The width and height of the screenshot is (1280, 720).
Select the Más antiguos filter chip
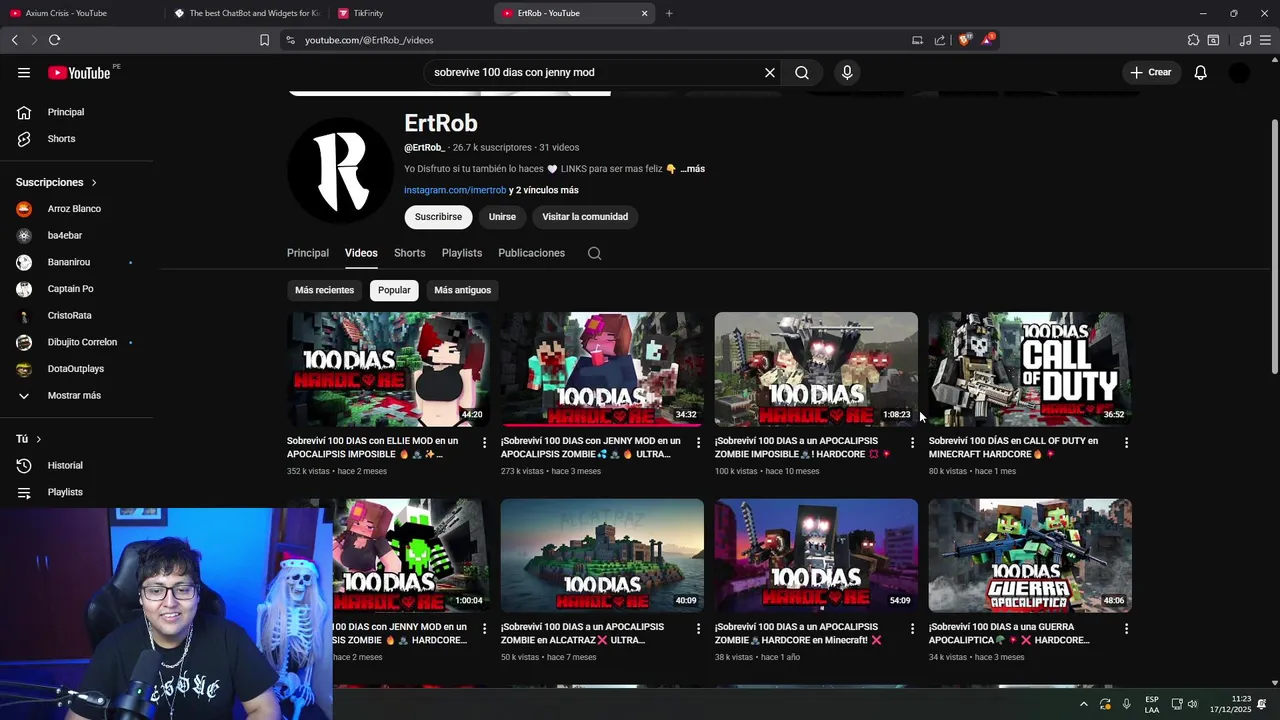[462, 290]
